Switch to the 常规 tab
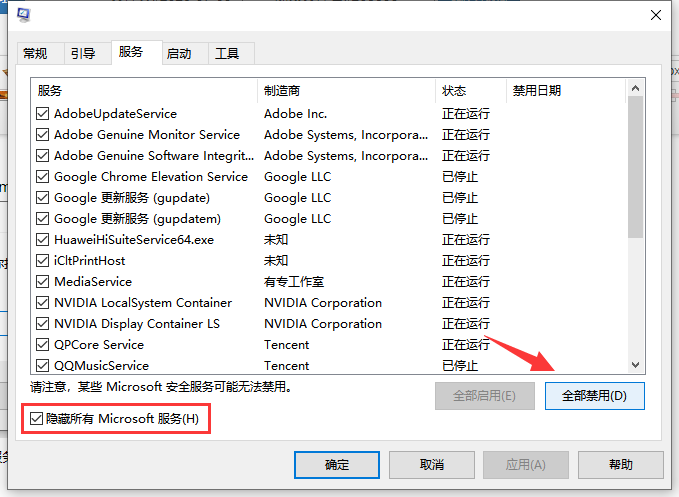Image resolution: width=679 pixels, height=497 pixels. pyautogui.click(x=35, y=53)
